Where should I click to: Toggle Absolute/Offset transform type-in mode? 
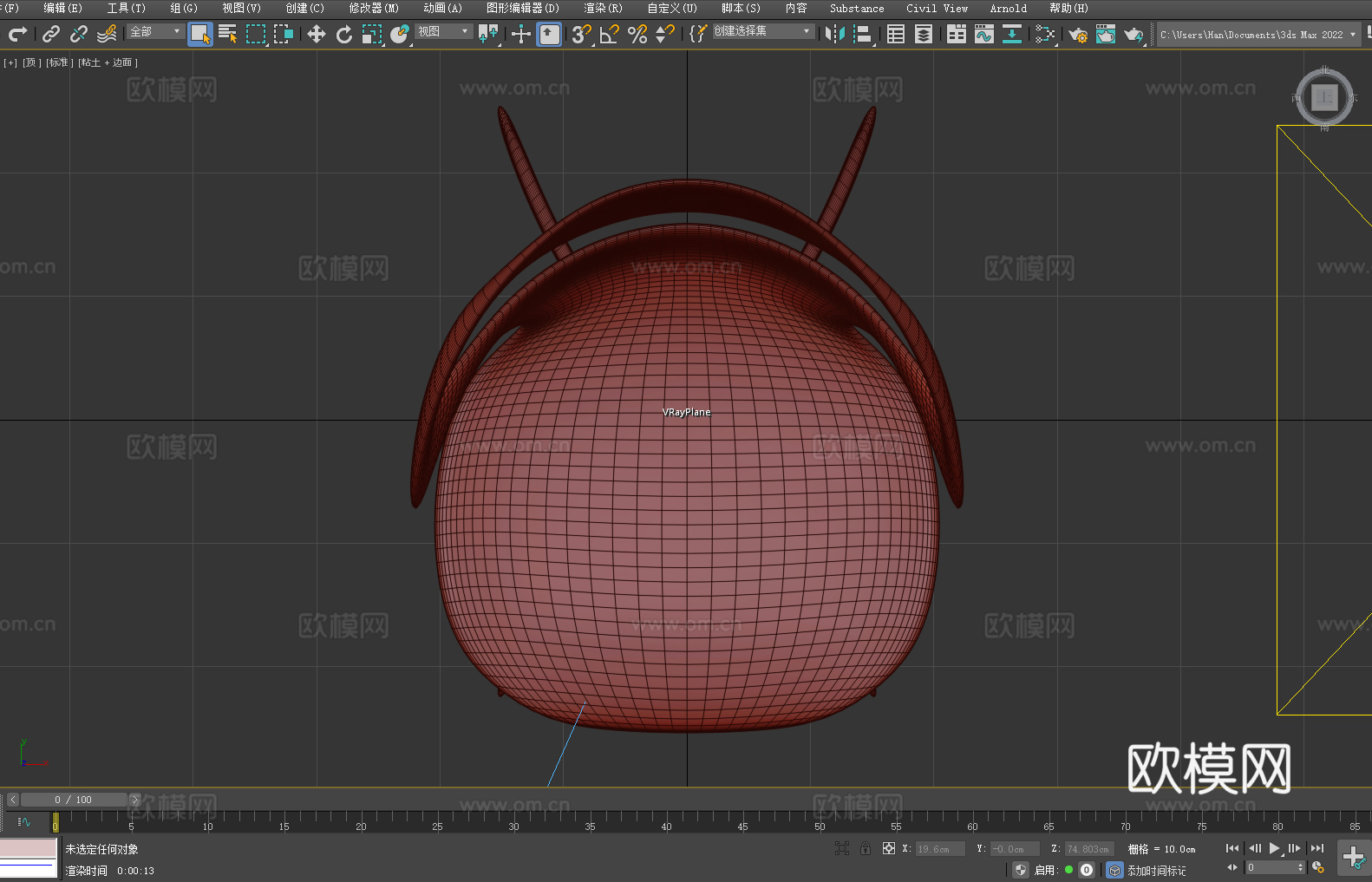tap(889, 849)
